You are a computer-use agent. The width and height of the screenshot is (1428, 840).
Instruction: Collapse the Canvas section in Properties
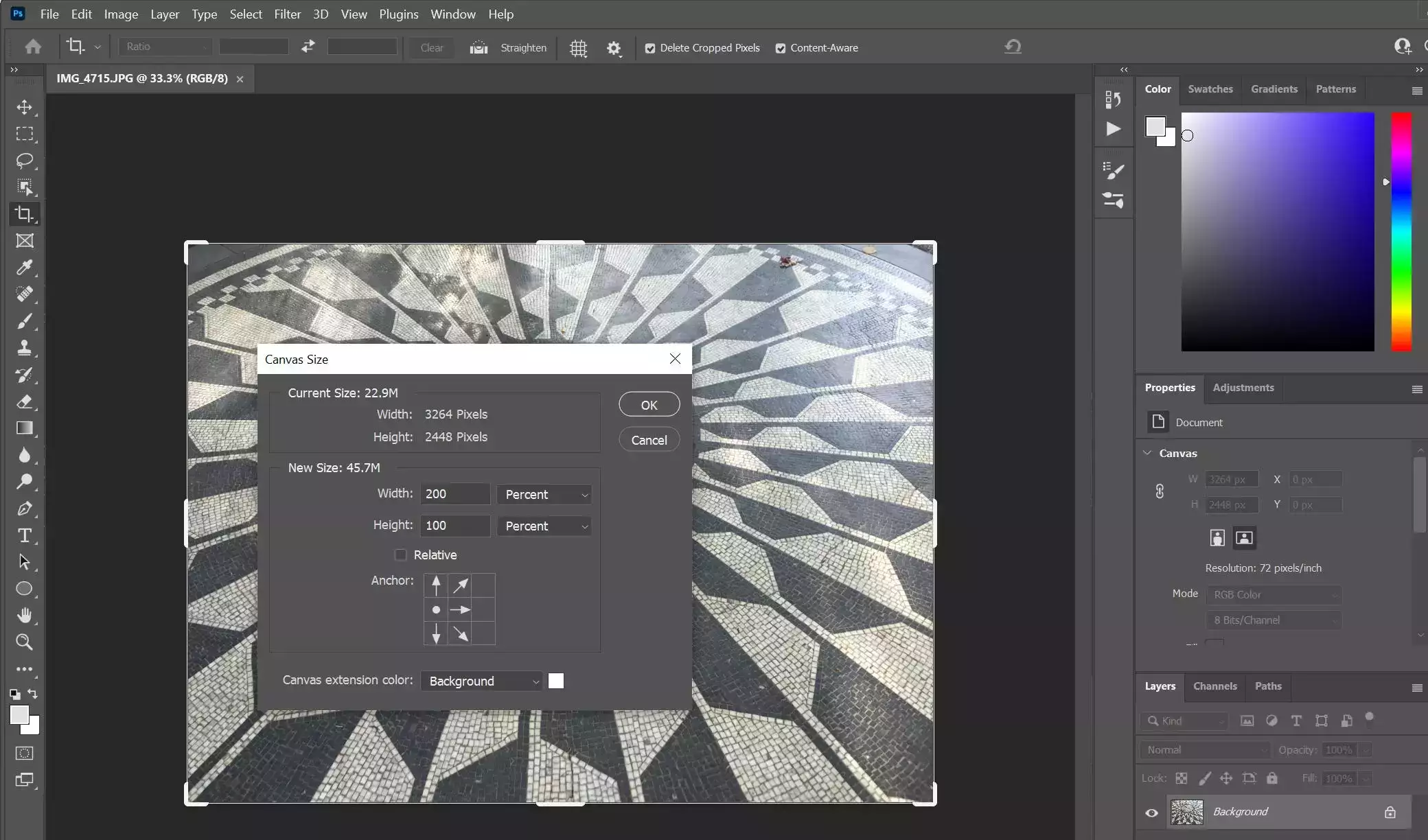point(1147,453)
